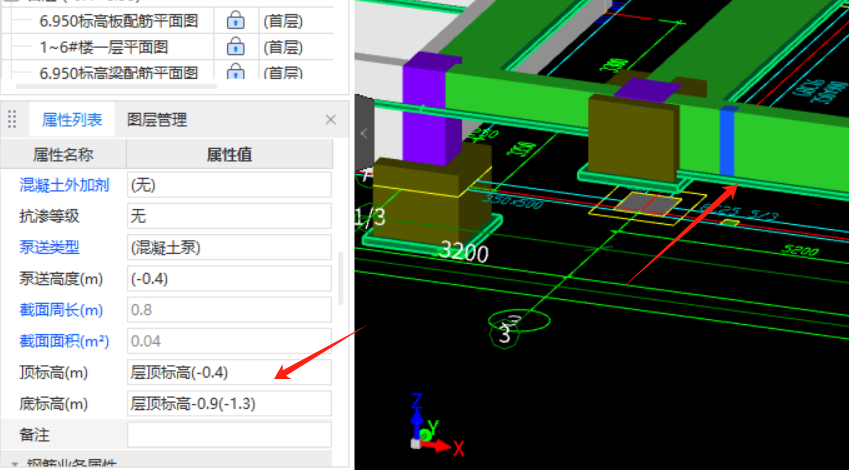Select the 泵送高度(m) property name
This screenshot has height=470, width=849.
pos(61,279)
